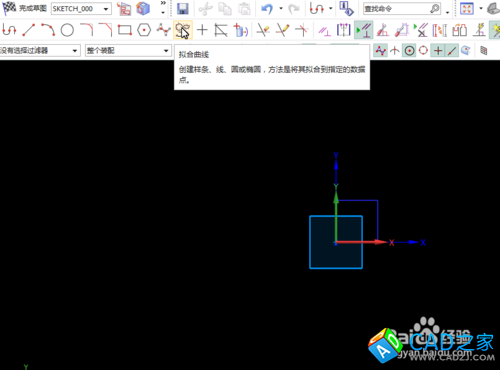Click the Auto Constrain icon
This screenshot has height=370, width=500.
(383, 30)
